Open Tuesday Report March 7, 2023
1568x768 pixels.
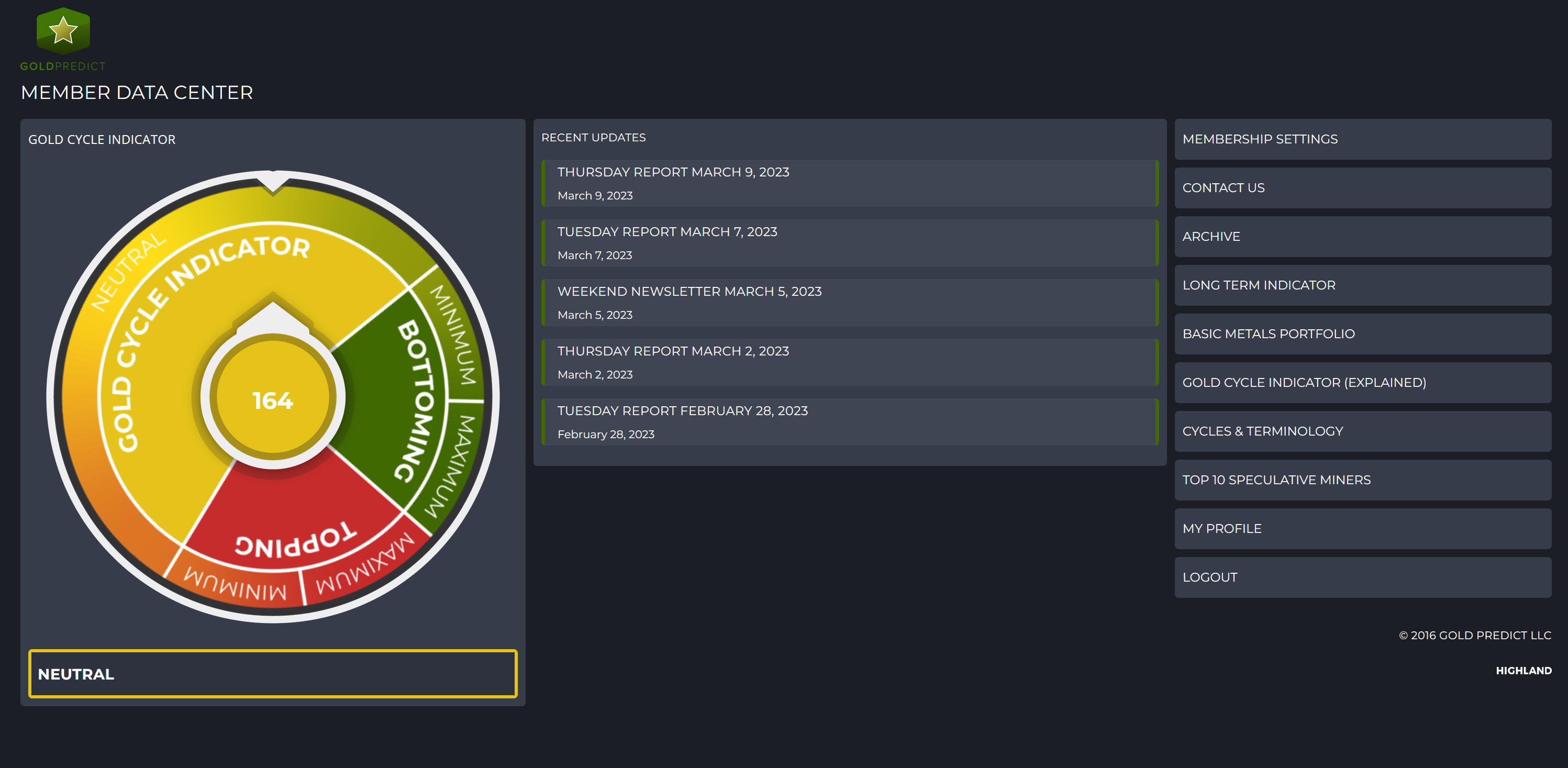[666, 232]
